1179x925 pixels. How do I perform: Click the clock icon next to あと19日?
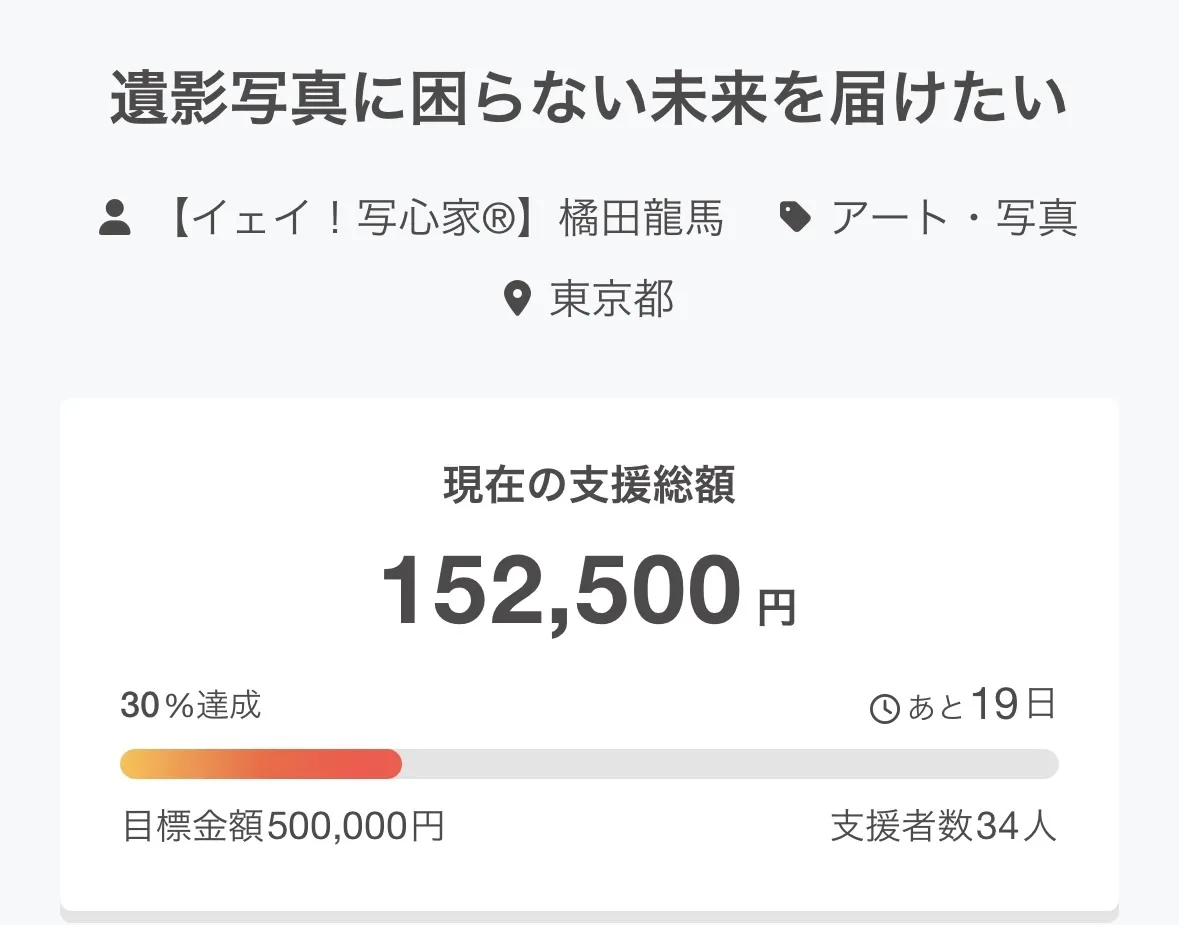coord(886,709)
